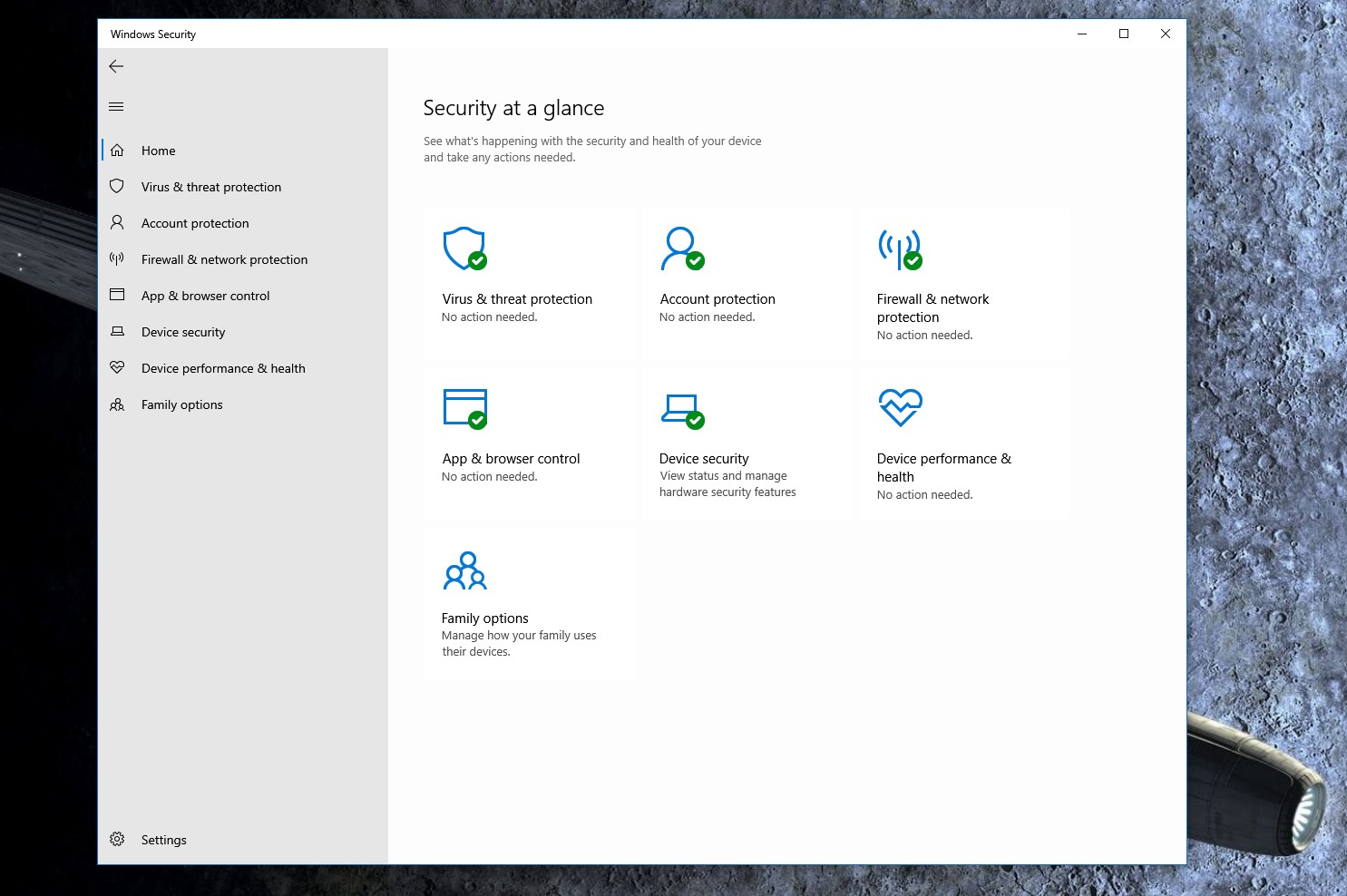Click 'No action needed.' under App & browser control tile
The width and height of the screenshot is (1347, 896).
click(x=489, y=477)
